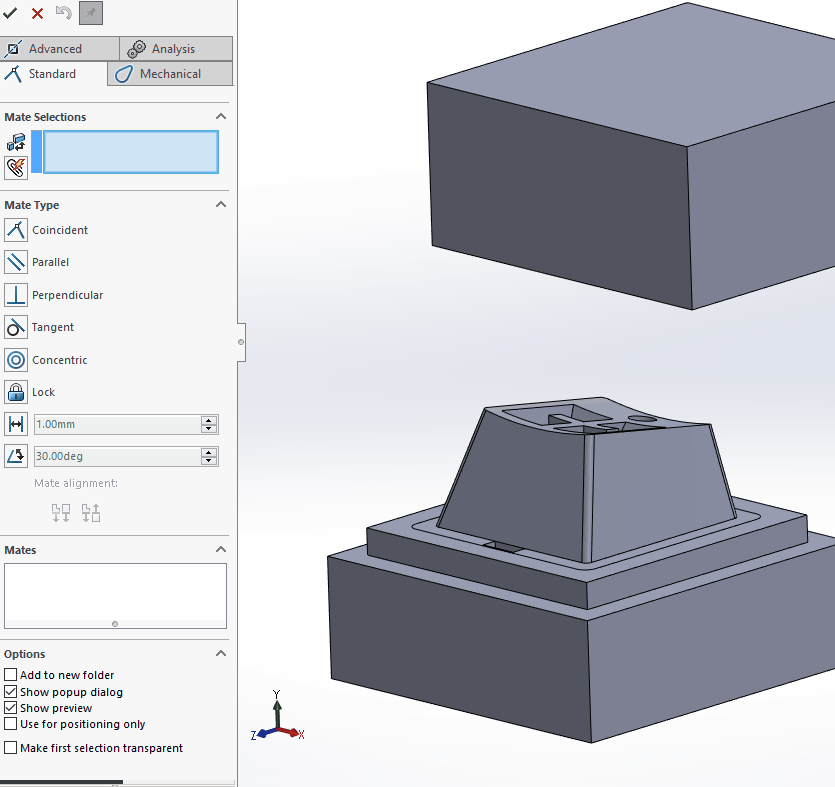Select the Parallel mate type

click(x=16, y=262)
